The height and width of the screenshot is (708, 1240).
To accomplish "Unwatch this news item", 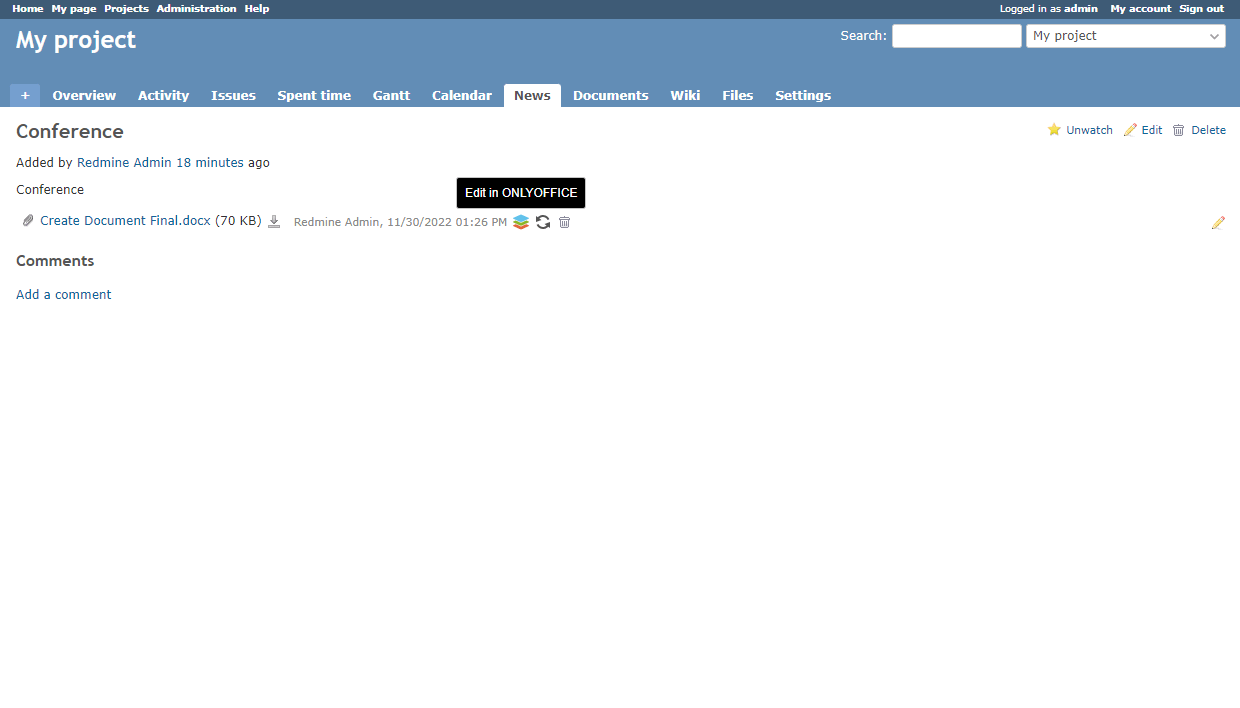I will (x=1080, y=130).
